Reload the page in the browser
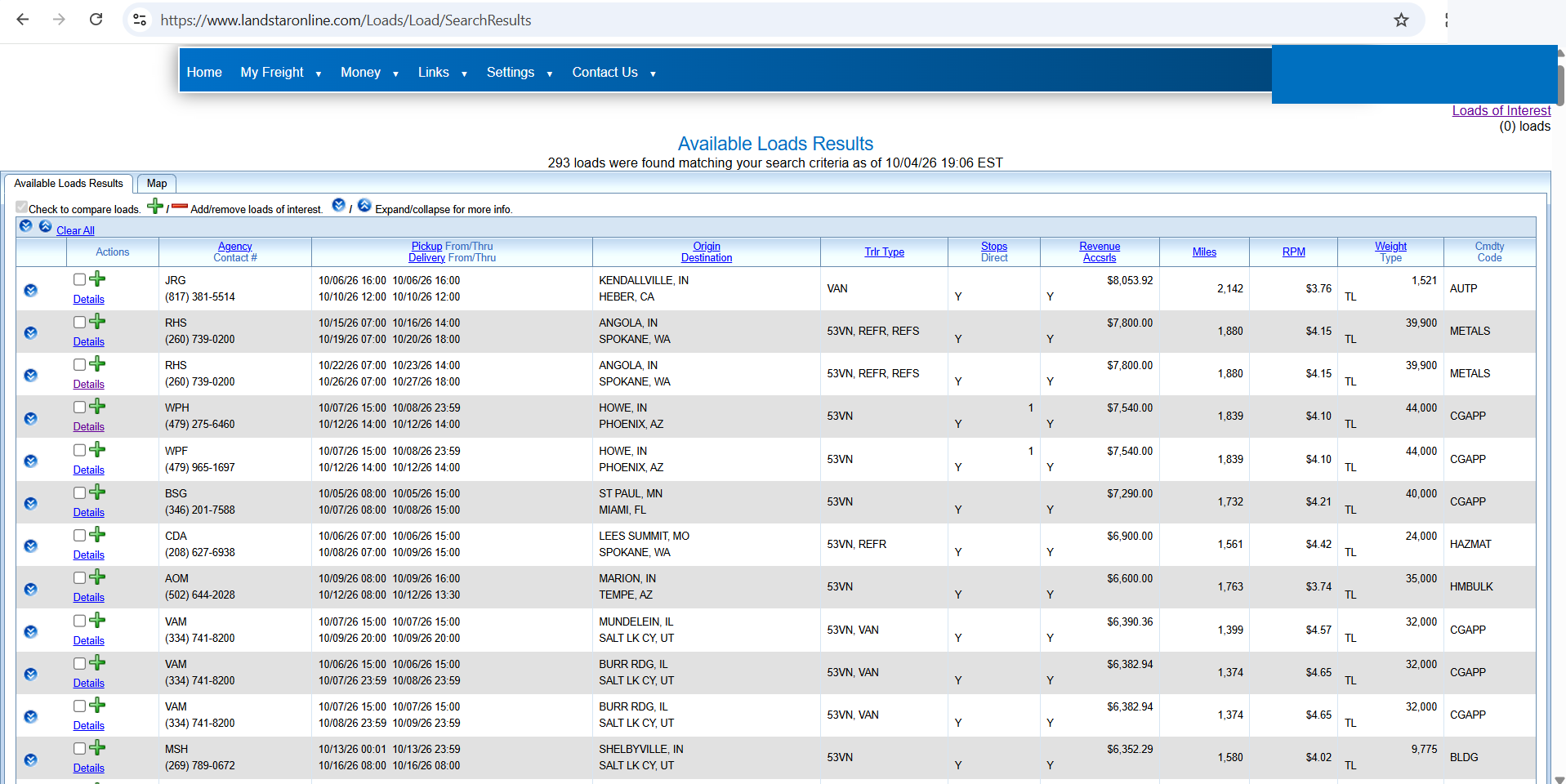The height and width of the screenshot is (784, 1566). point(96,20)
